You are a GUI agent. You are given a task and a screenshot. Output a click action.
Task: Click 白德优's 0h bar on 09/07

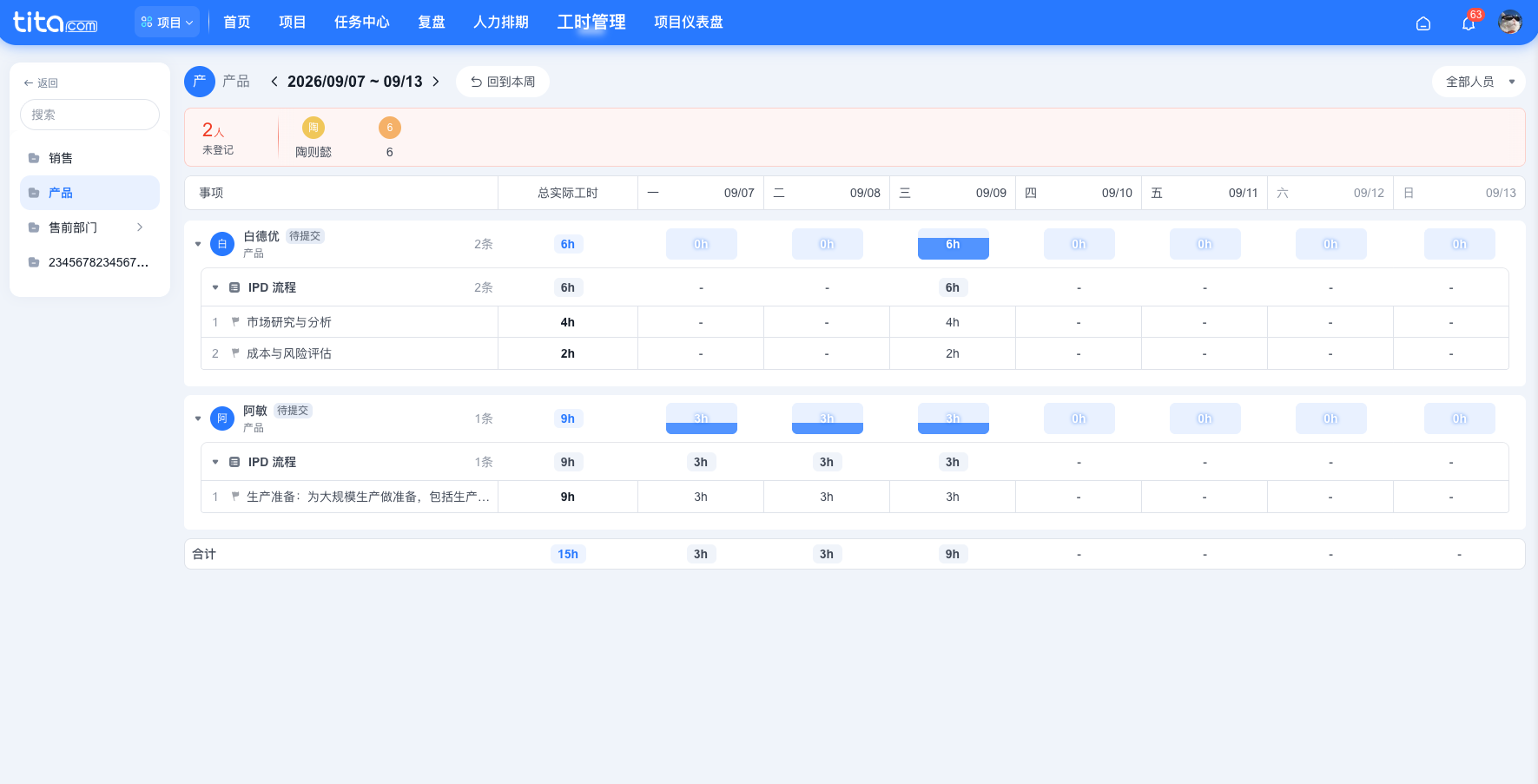coord(701,244)
